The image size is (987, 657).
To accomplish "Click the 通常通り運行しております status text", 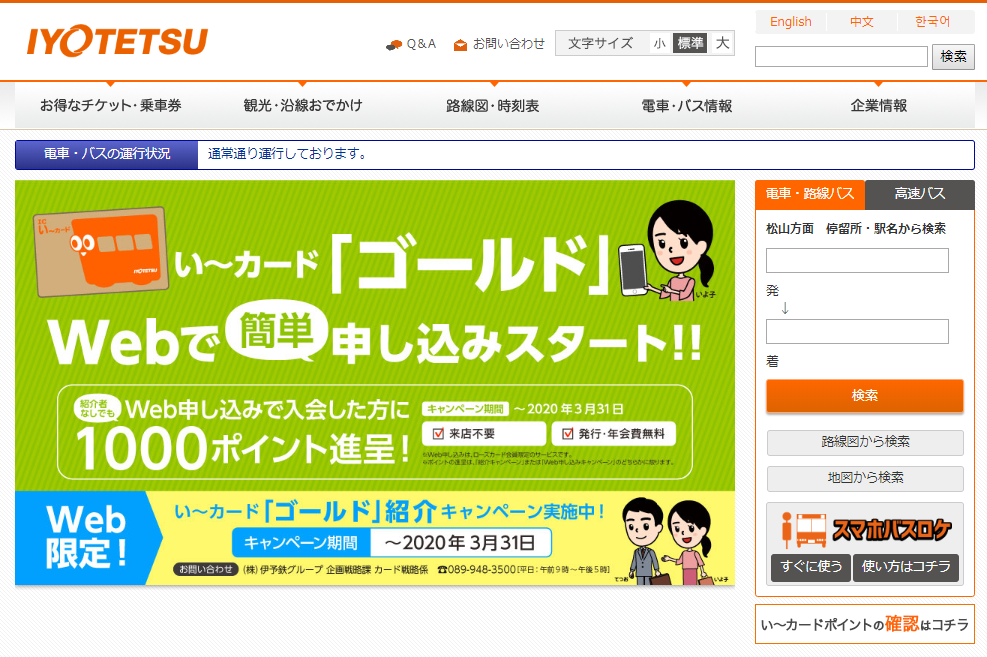I will pos(287,154).
